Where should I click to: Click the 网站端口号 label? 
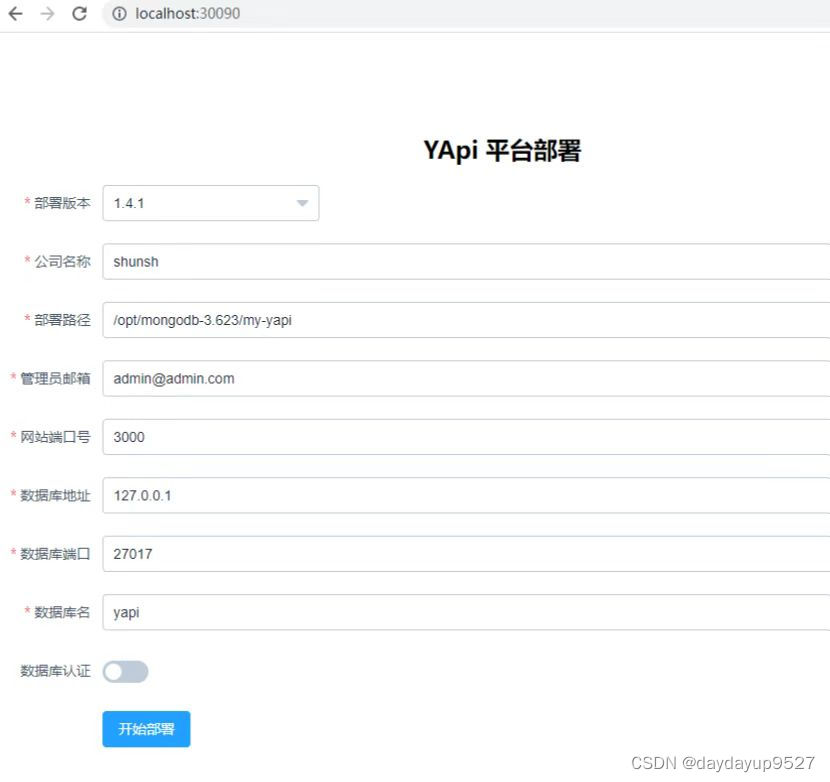(x=55, y=437)
